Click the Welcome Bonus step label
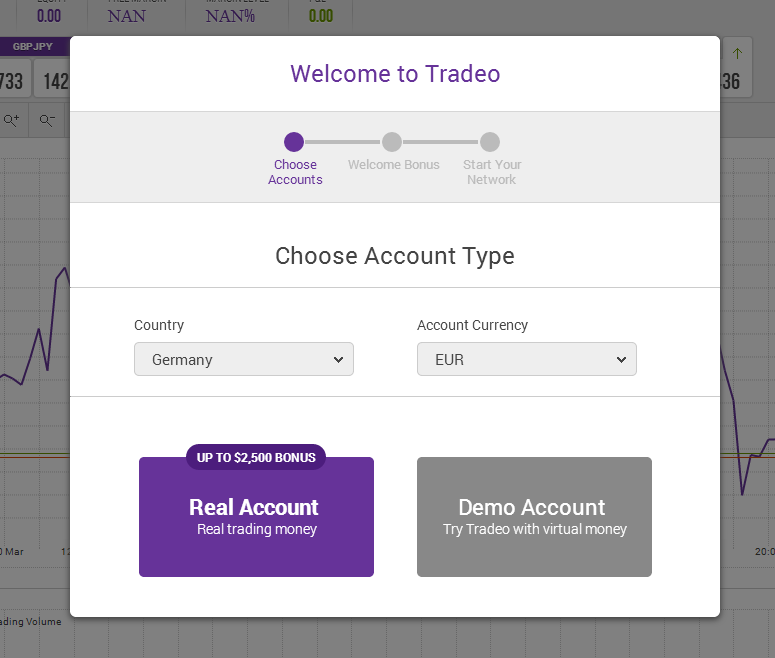Image resolution: width=775 pixels, height=658 pixels. [x=393, y=165]
